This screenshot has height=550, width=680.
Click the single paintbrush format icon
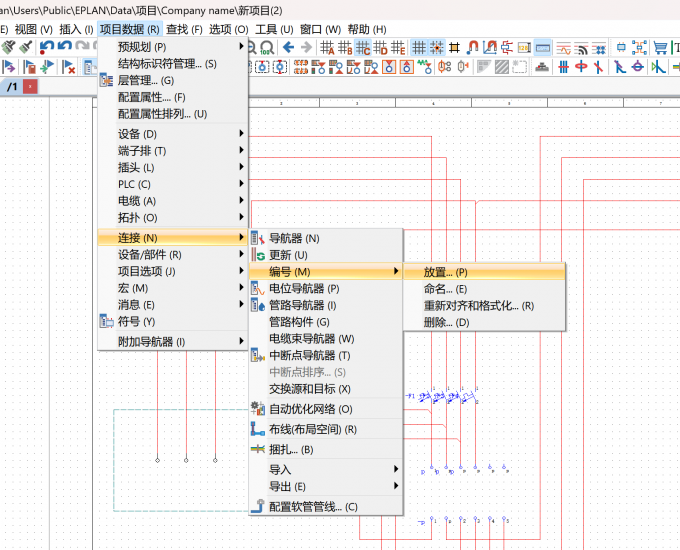[x=26, y=47]
